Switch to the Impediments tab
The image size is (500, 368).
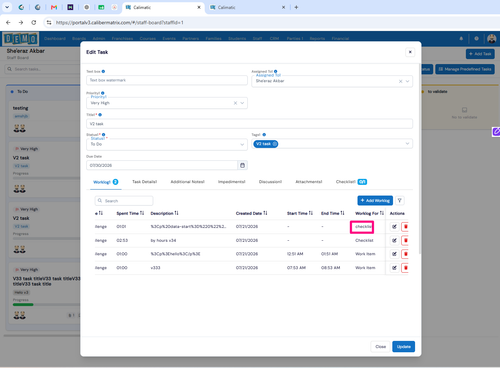coord(231,182)
